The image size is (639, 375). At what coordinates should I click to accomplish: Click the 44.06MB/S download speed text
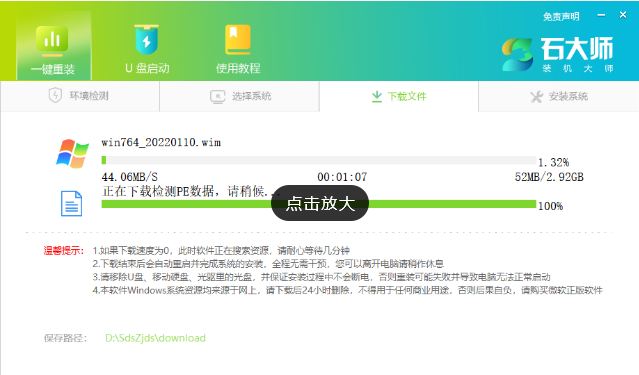pos(130,177)
